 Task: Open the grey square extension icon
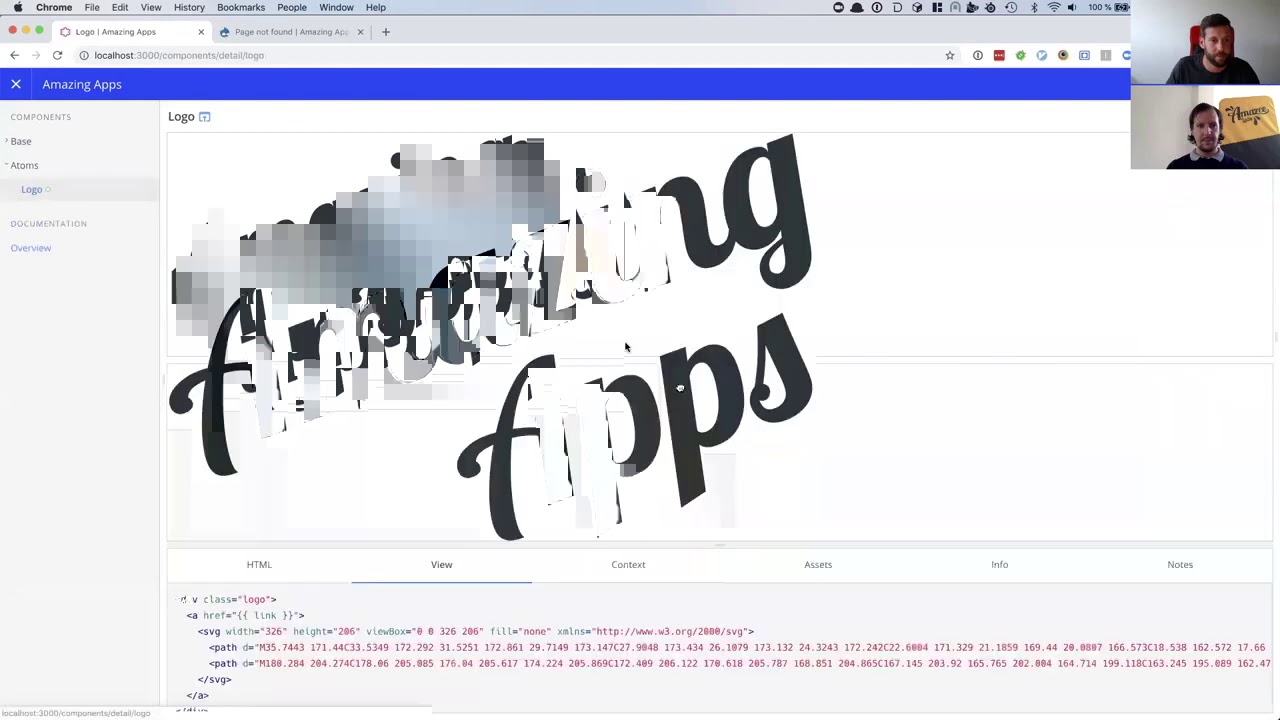tap(1106, 55)
